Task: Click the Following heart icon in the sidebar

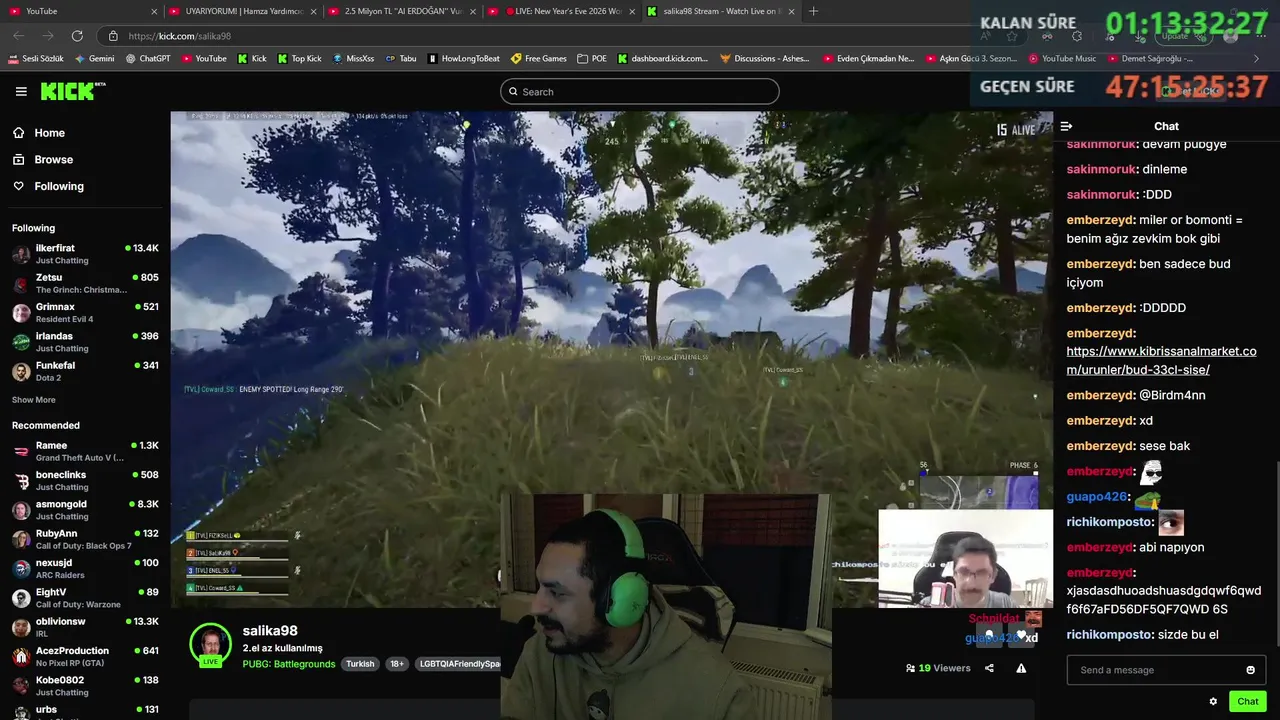Action: [18, 186]
